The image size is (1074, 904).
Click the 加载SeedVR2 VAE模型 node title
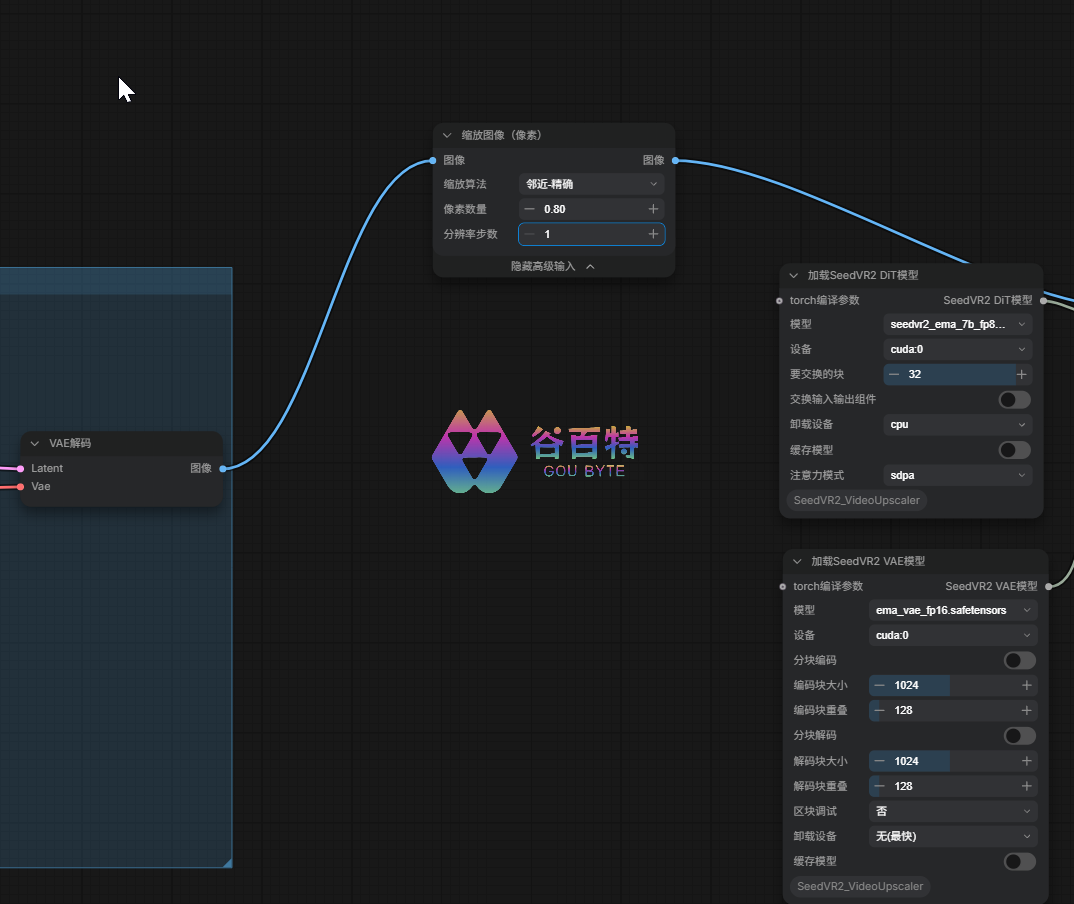click(x=868, y=562)
